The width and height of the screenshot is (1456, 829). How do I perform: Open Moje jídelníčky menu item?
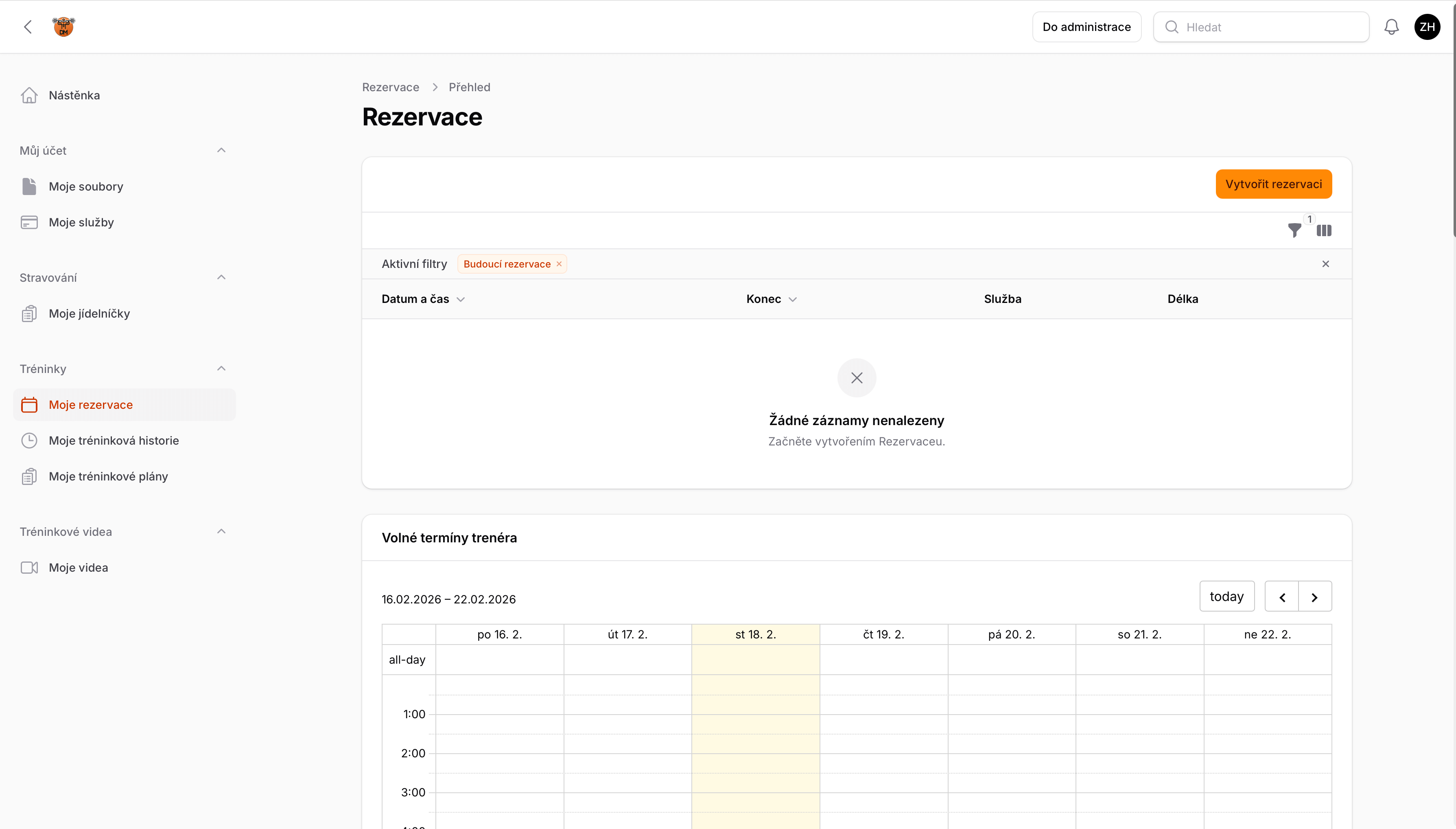[x=90, y=313]
